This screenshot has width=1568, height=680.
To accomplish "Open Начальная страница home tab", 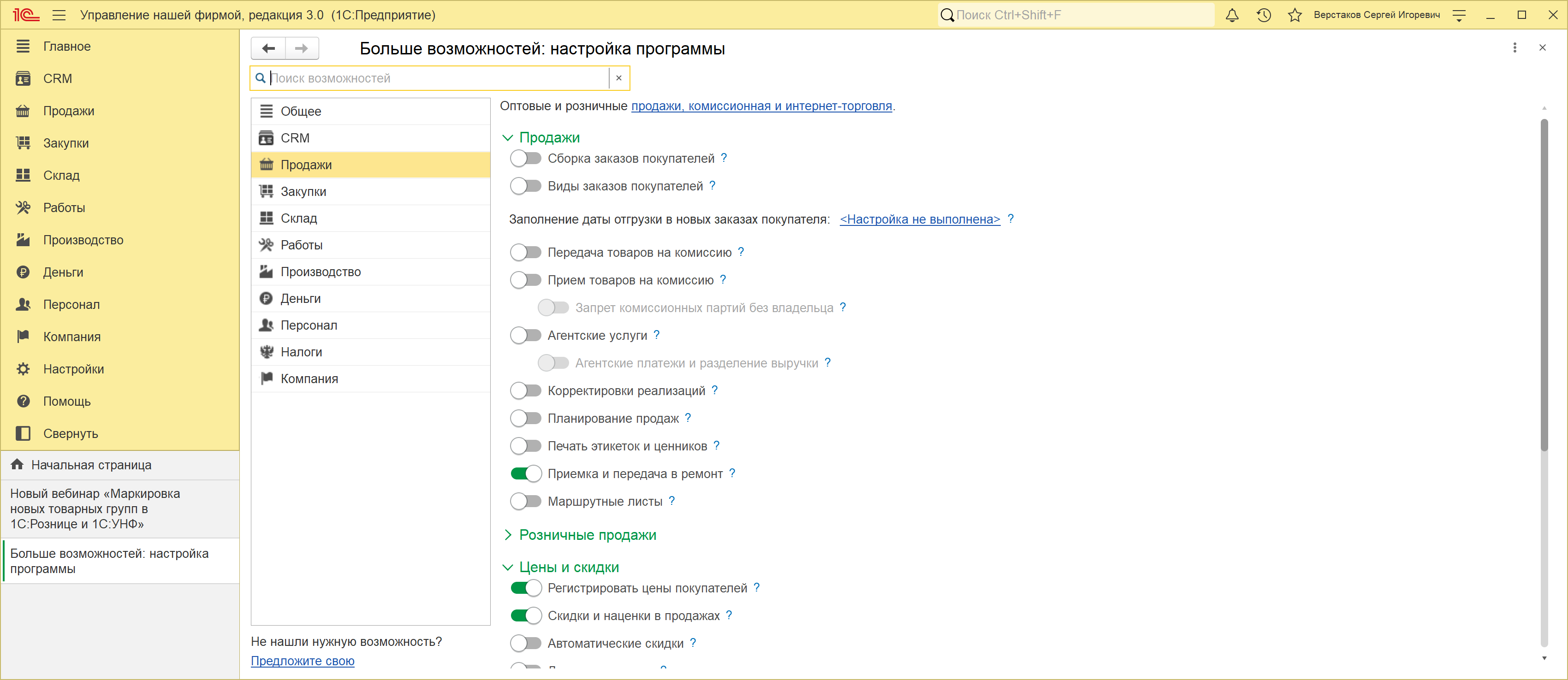I will coord(120,465).
